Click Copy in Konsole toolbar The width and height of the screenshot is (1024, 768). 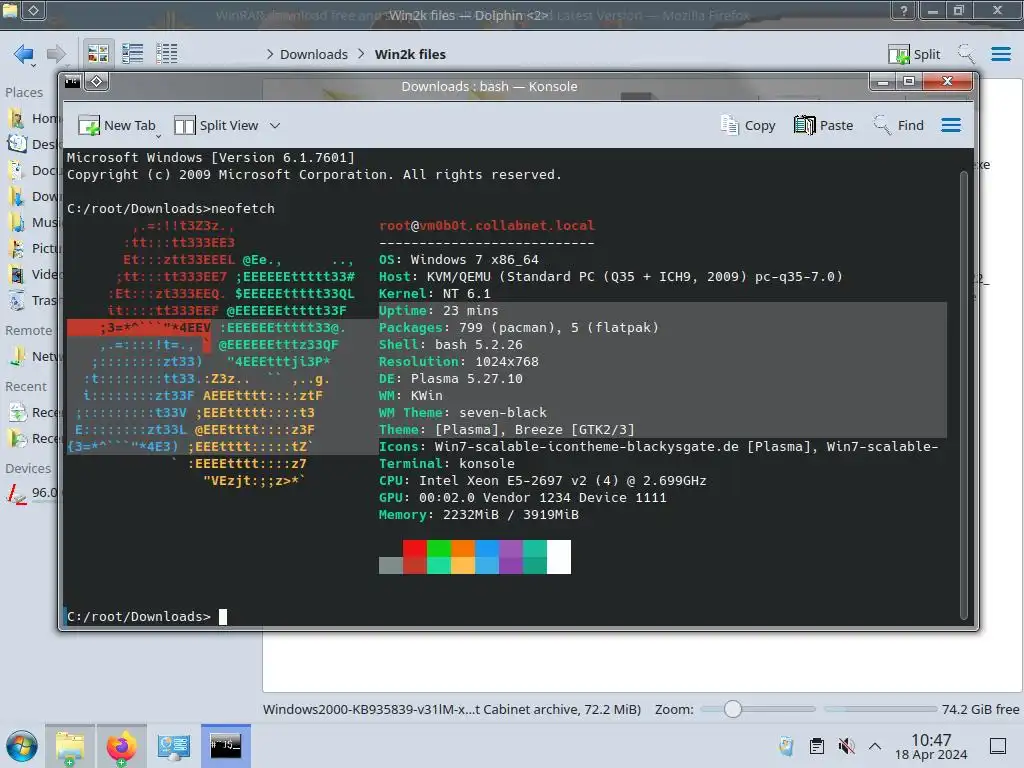point(748,125)
